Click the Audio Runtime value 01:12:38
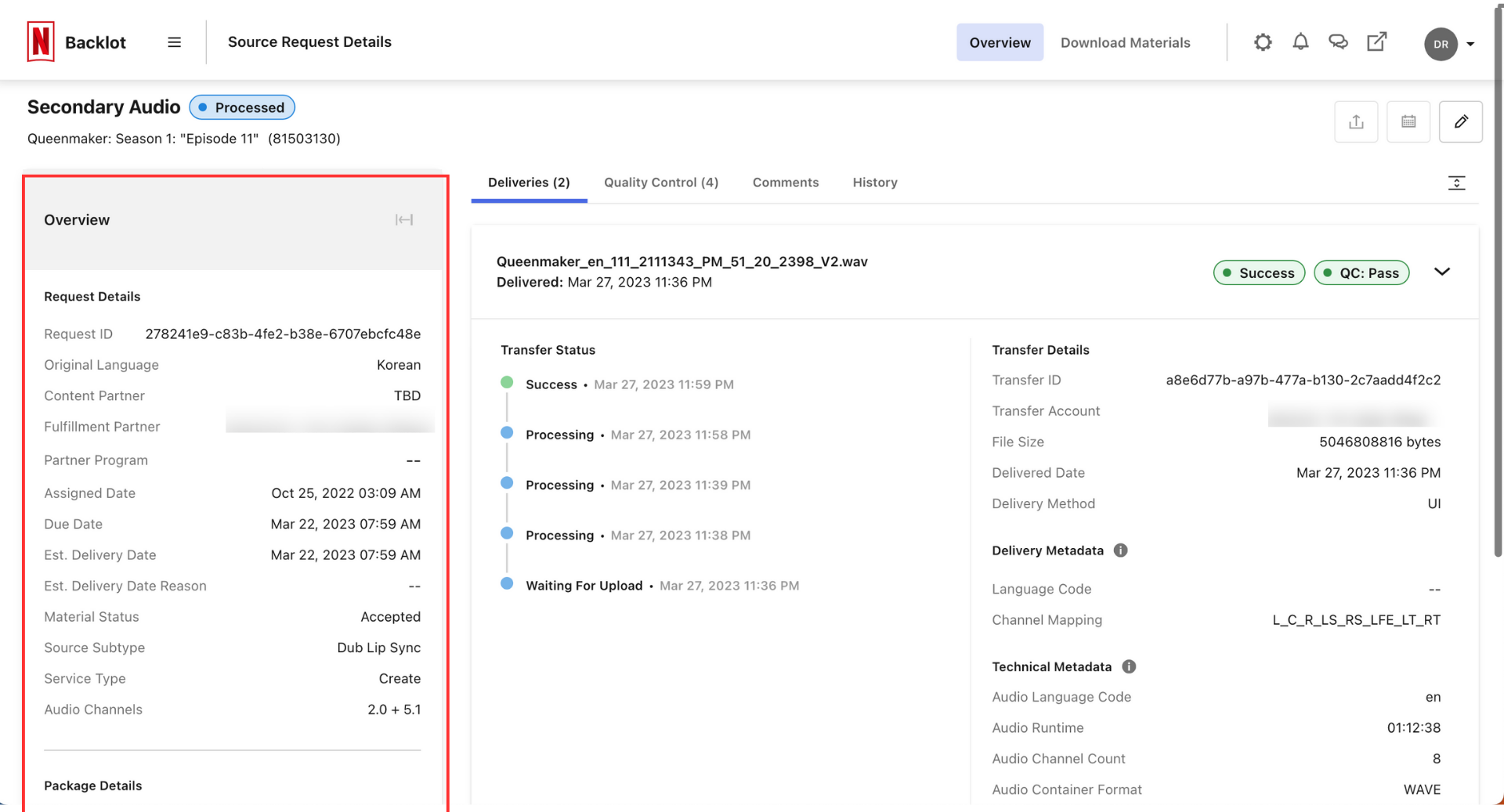The height and width of the screenshot is (812, 1504). tap(1414, 727)
